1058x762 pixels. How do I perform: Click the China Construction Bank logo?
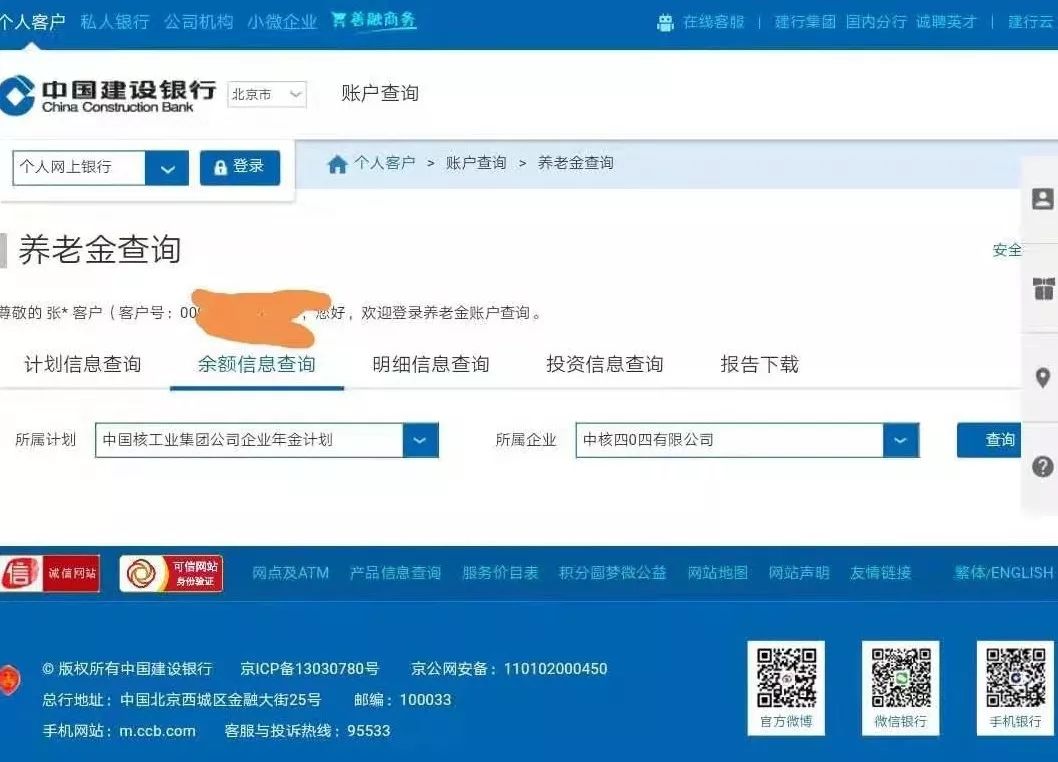click(x=108, y=95)
